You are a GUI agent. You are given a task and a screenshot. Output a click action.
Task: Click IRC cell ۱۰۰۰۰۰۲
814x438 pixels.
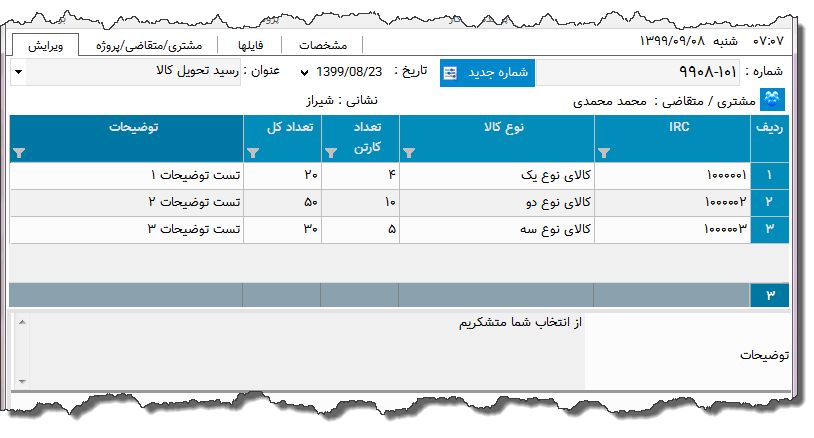[672, 202]
